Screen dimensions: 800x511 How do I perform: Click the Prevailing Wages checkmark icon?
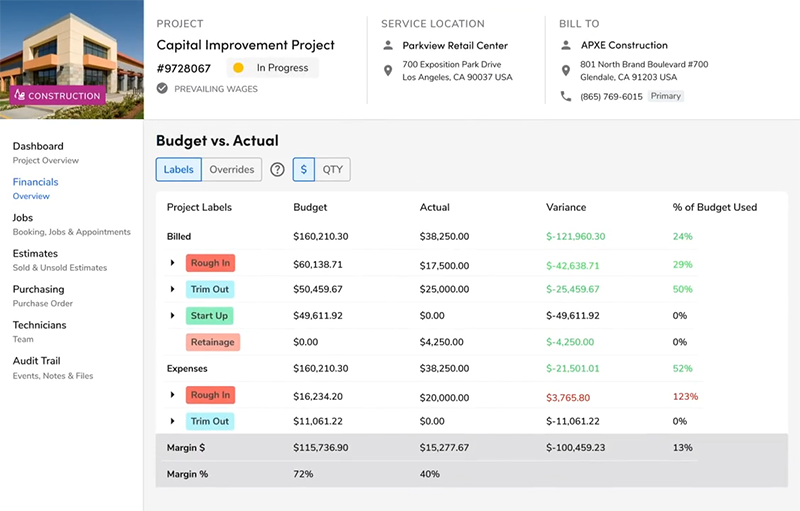[x=162, y=89]
